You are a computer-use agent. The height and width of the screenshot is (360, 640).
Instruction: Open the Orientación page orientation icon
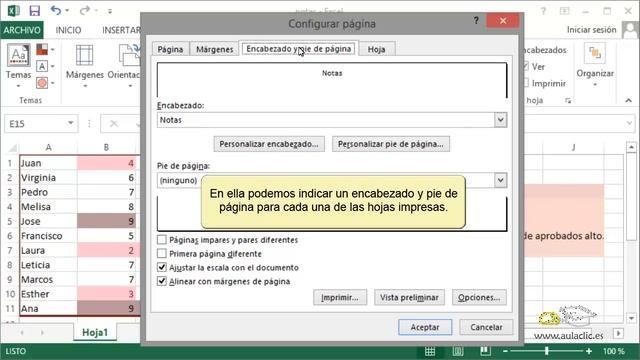(x=129, y=56)
